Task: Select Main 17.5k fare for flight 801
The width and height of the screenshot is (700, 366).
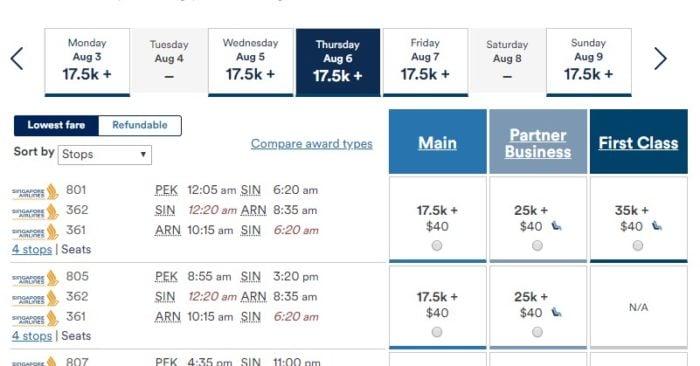Action: 437,245
